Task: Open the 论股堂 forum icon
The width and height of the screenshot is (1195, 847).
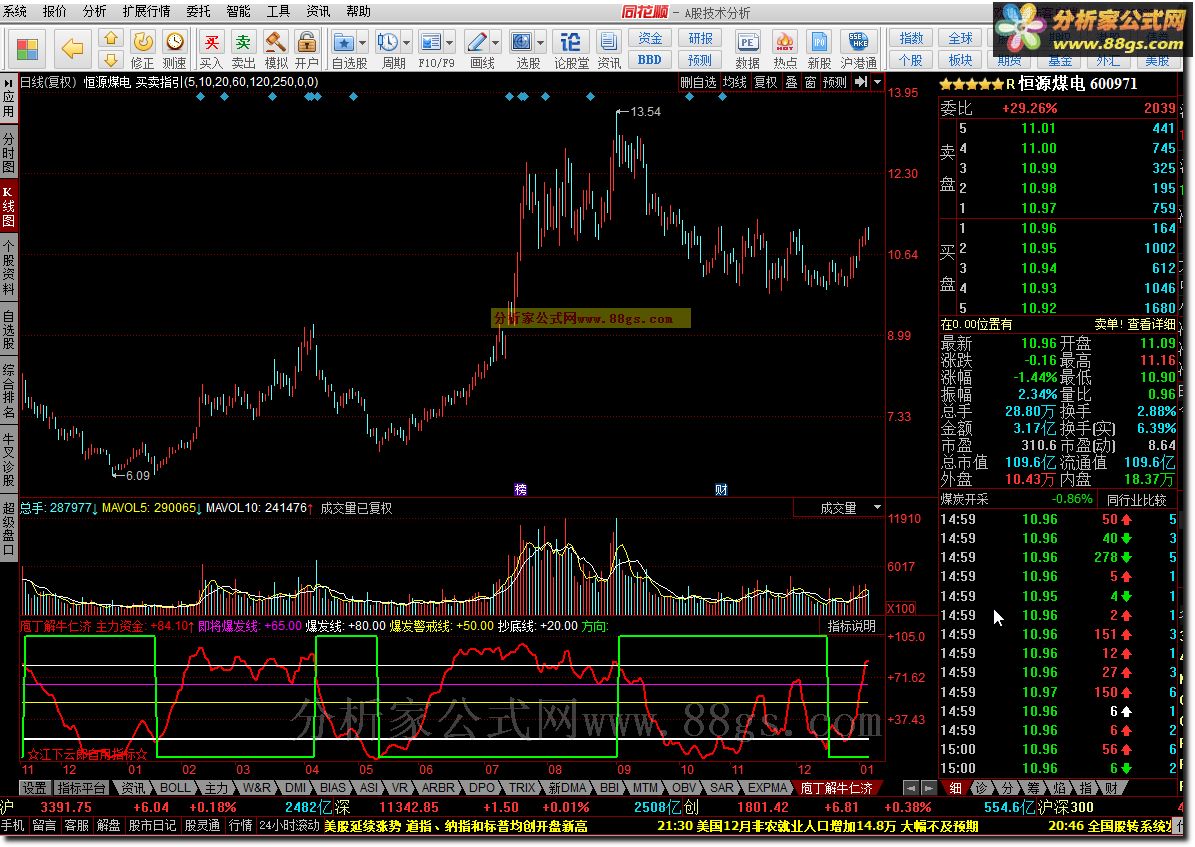Action: click(570, 42)
